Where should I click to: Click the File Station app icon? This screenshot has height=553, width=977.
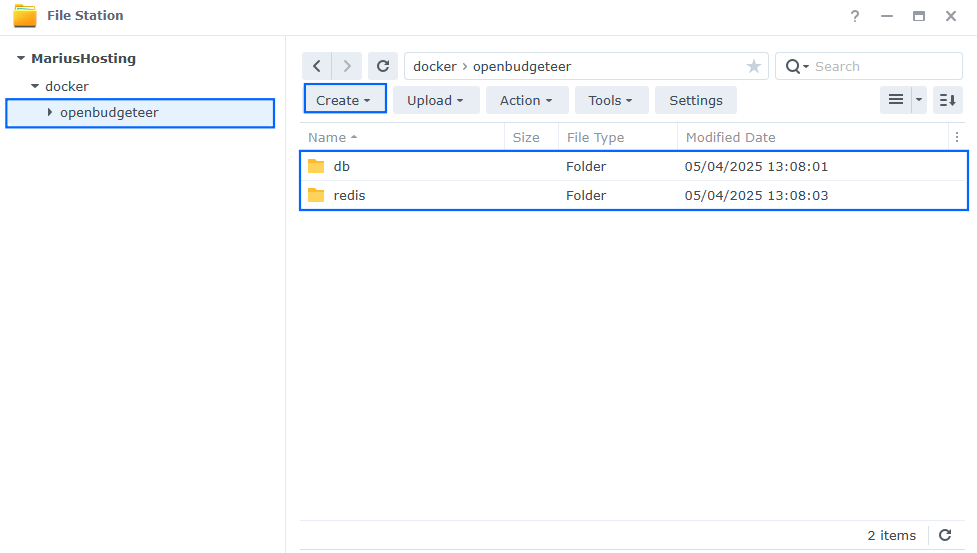tap(25, 16)
